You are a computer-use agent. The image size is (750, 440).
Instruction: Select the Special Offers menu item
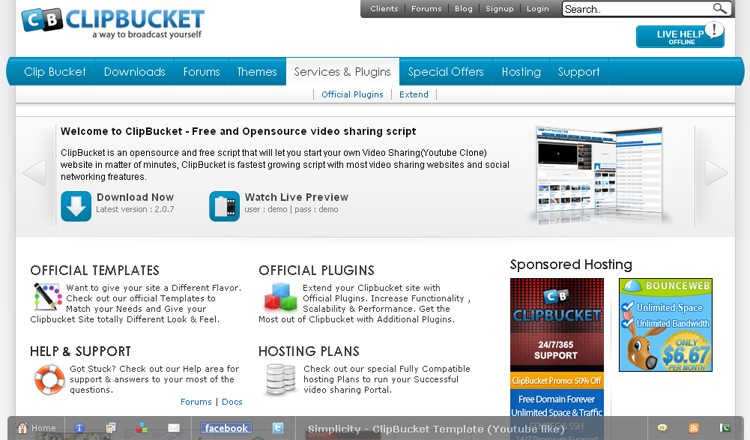(445, 72)
